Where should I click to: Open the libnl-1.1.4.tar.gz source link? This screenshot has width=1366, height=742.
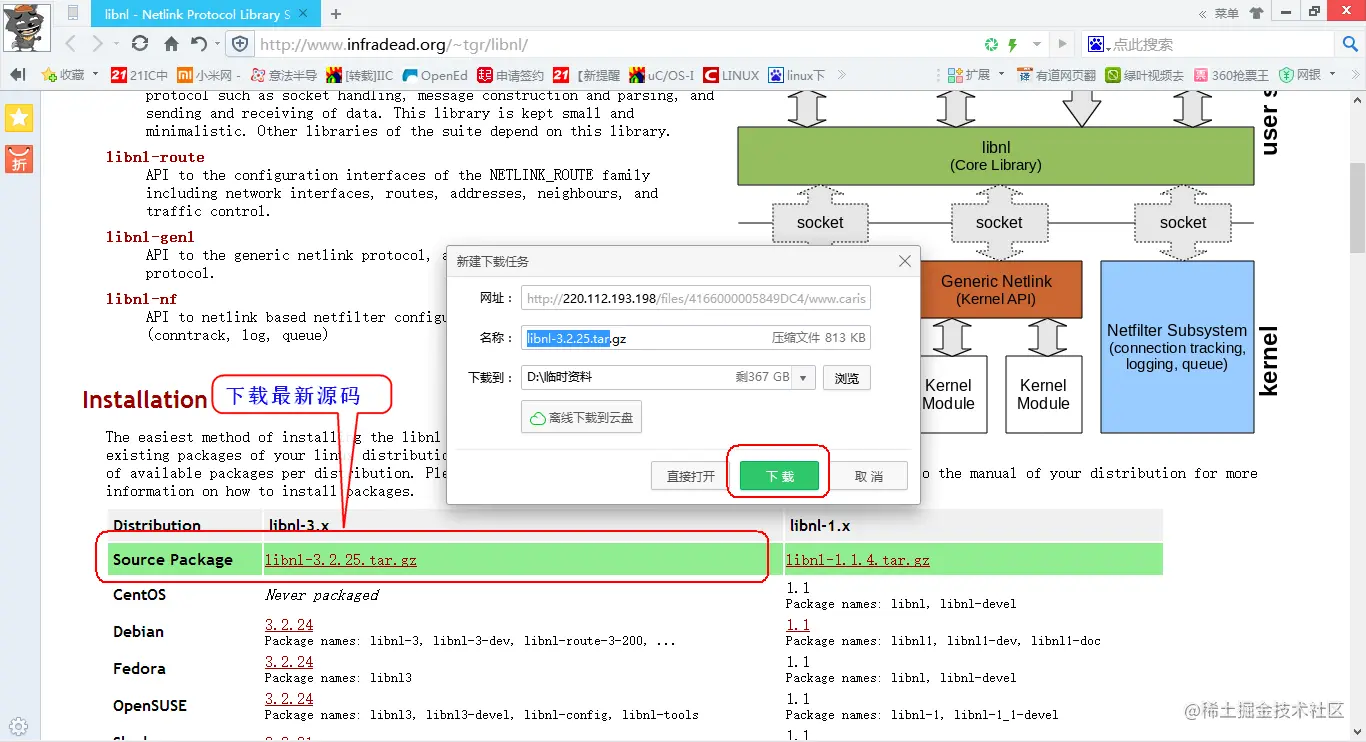pos(858,560)
